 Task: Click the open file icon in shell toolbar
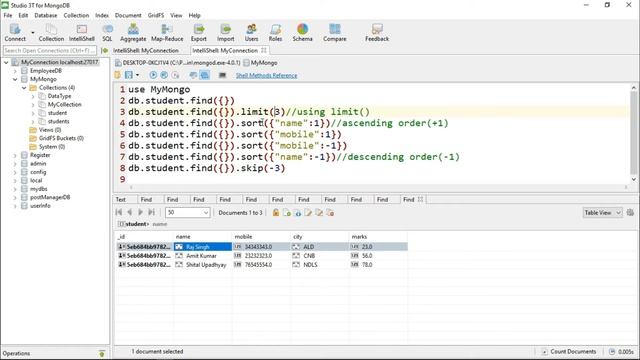click(118, 75)
